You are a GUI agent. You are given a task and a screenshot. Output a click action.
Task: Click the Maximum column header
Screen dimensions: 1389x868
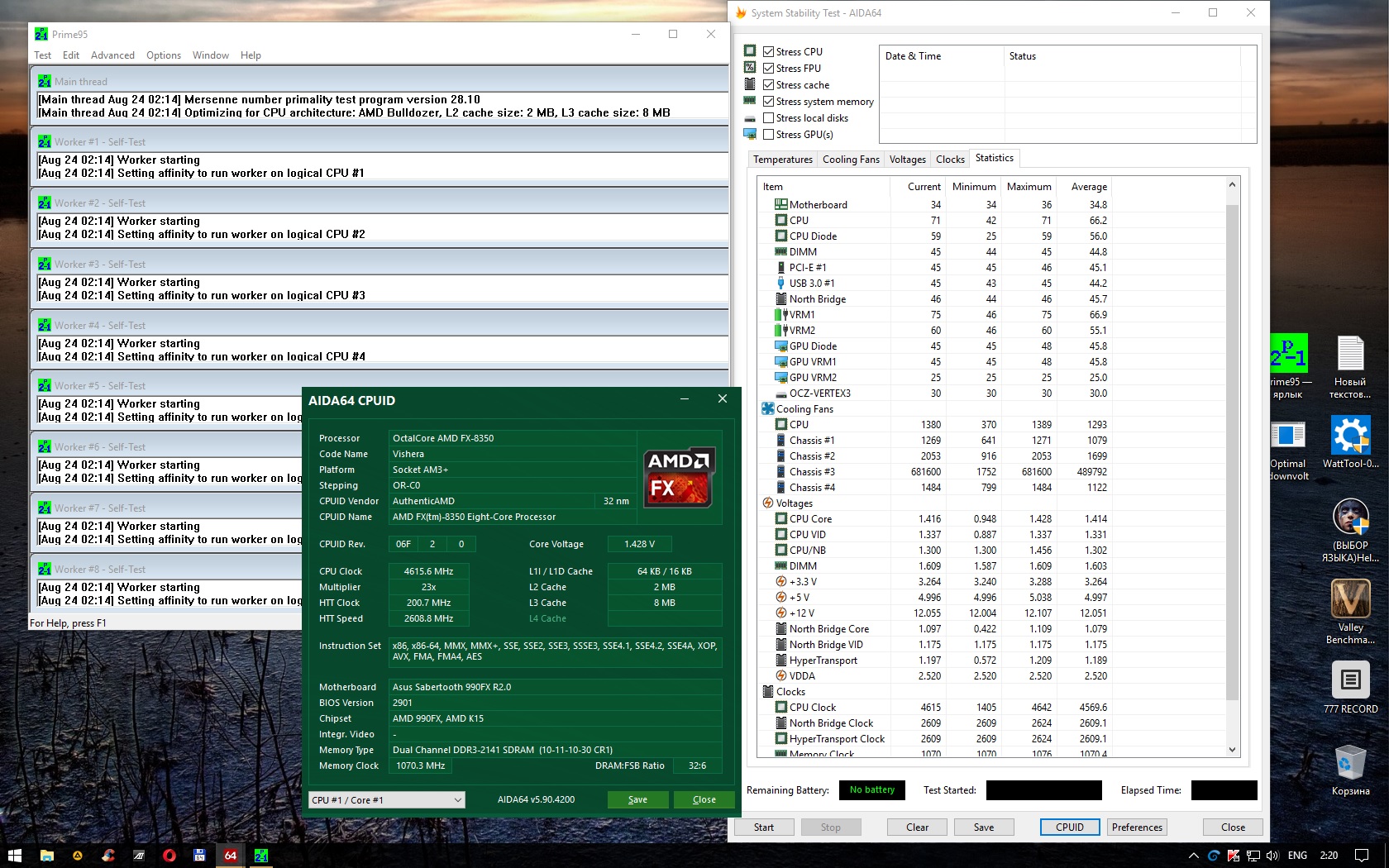tap(1029, 187)
